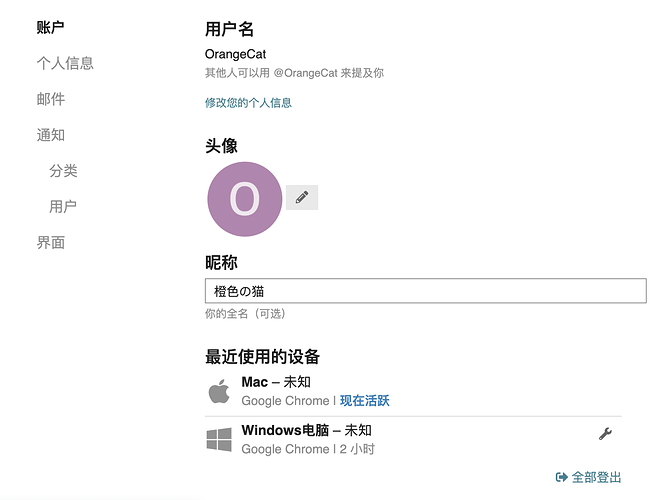Click the 现在活跃 status text
This screenshot has height=500, width=665.
(365, 401)
